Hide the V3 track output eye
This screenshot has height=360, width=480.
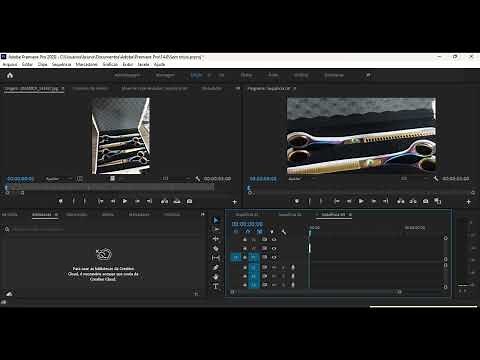[x=274, y=239]
